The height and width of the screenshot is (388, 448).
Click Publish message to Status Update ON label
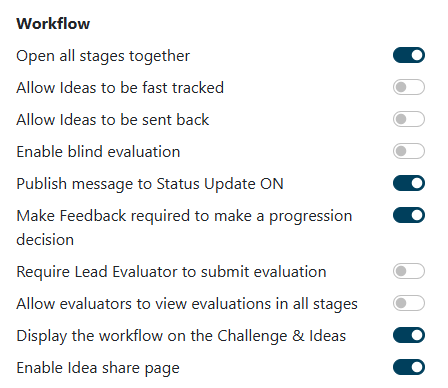coord(150,184)
